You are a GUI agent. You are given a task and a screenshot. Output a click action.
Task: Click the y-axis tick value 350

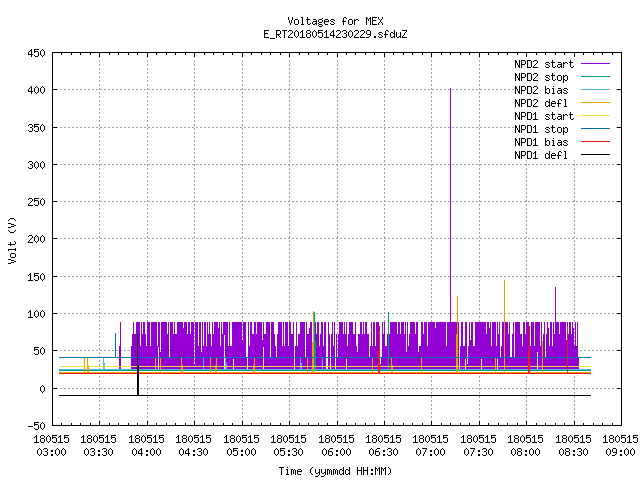click(x=36, y=128)
